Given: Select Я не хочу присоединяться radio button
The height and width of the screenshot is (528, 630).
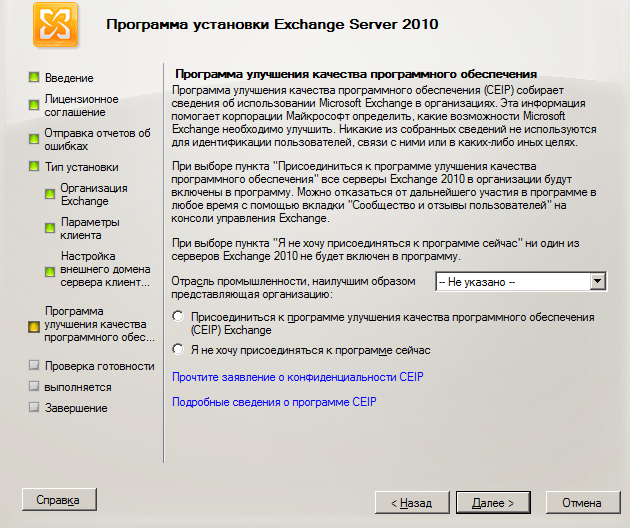Looking at the screenshot, I should pyautogui.click(x=178, y=349).
